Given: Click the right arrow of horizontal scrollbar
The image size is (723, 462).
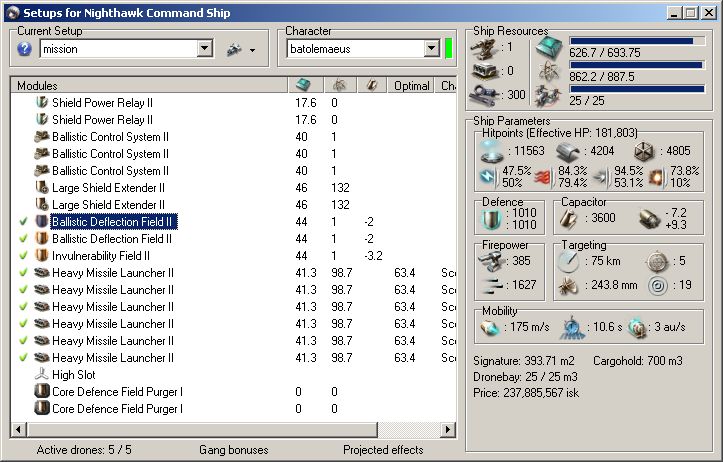Looking at the screenshot, I should point(447,430).
